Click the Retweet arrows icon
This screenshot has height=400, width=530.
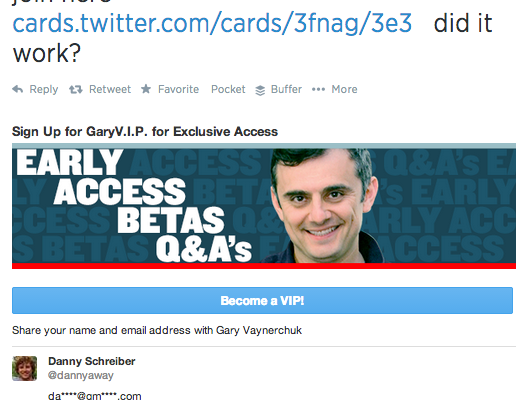point(76,90)
